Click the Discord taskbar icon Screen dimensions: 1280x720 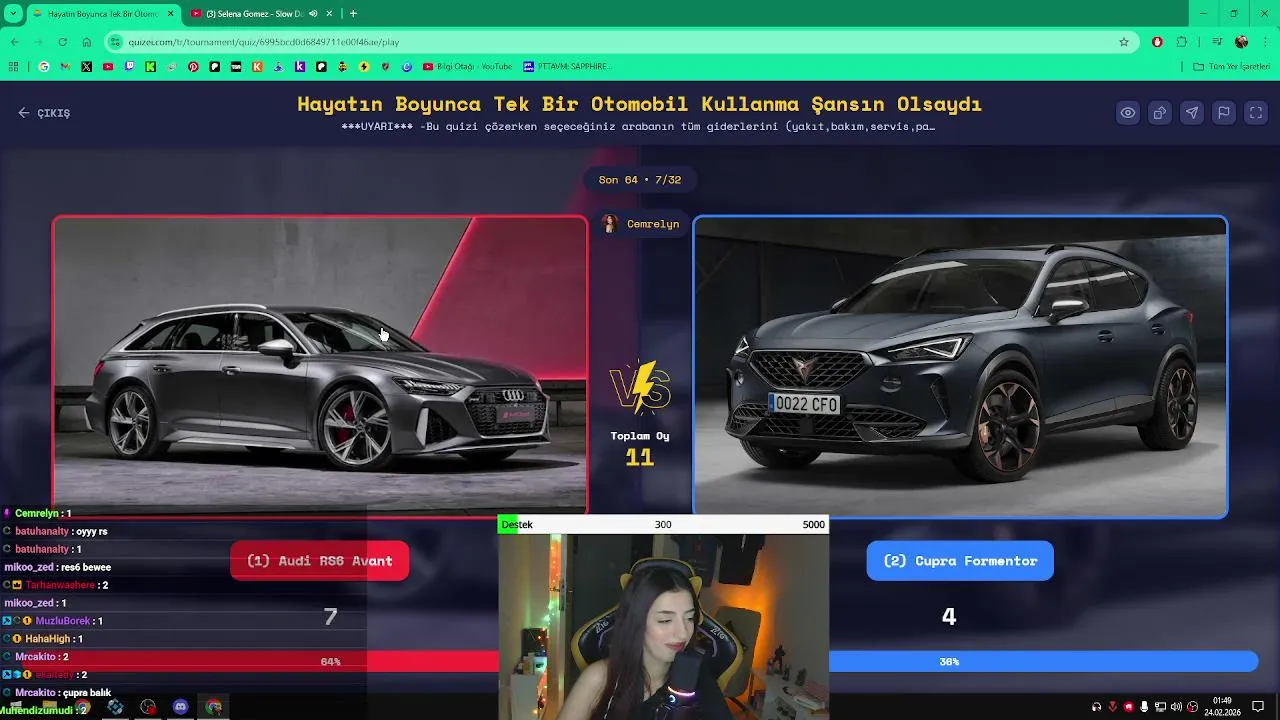coord(181,707)
